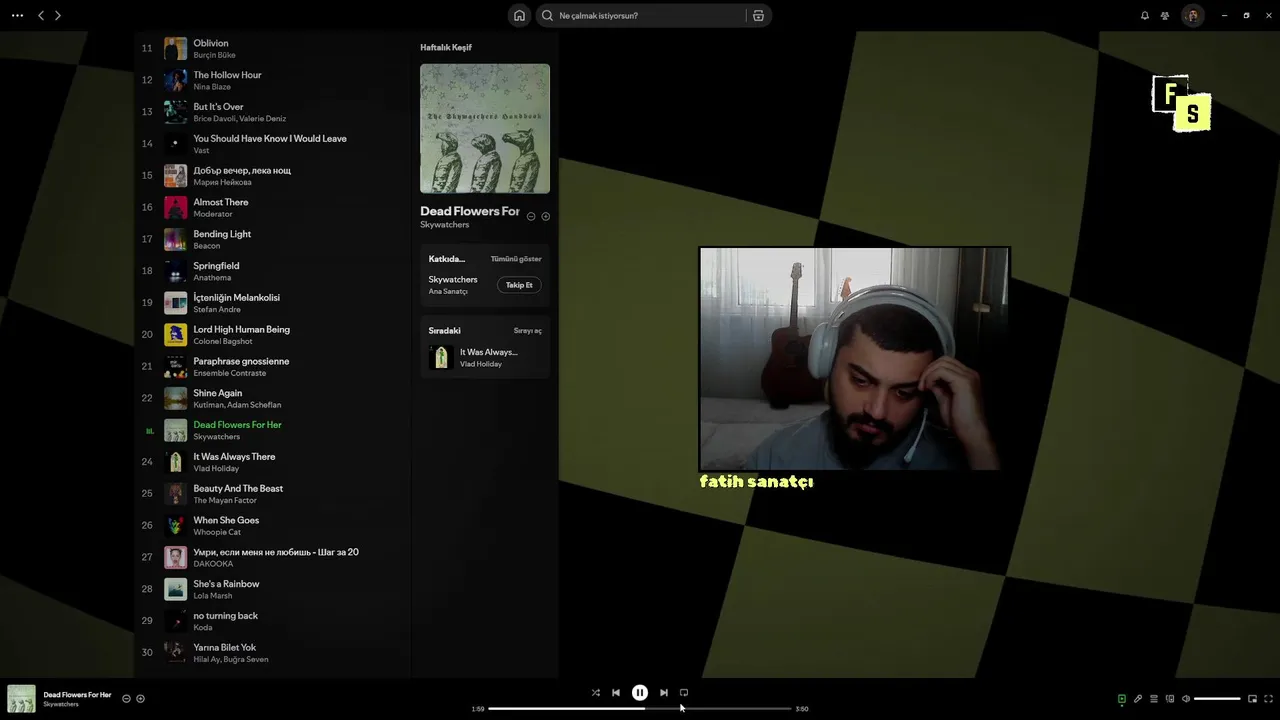This screenshot has width=1280, height=720.
Task: Play track 24 It Was Always There
Action: point(270,462)
